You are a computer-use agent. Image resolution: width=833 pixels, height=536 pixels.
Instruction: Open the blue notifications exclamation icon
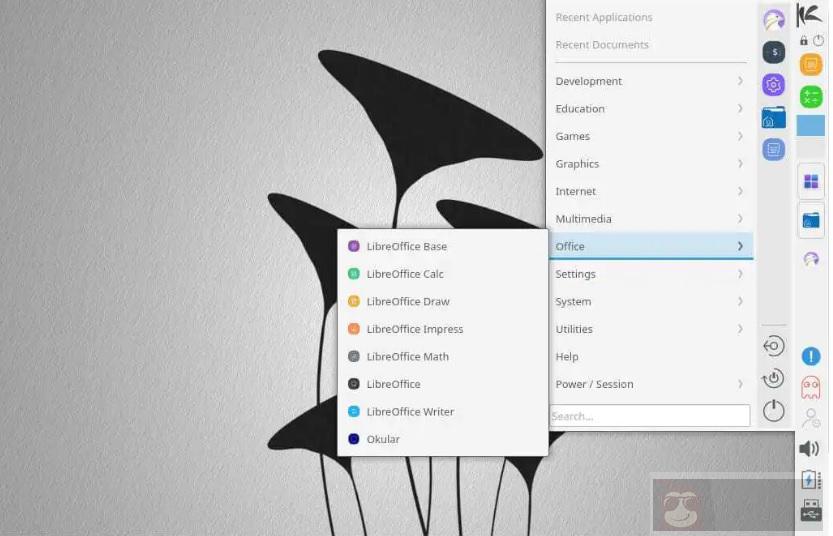click(811, 356)
